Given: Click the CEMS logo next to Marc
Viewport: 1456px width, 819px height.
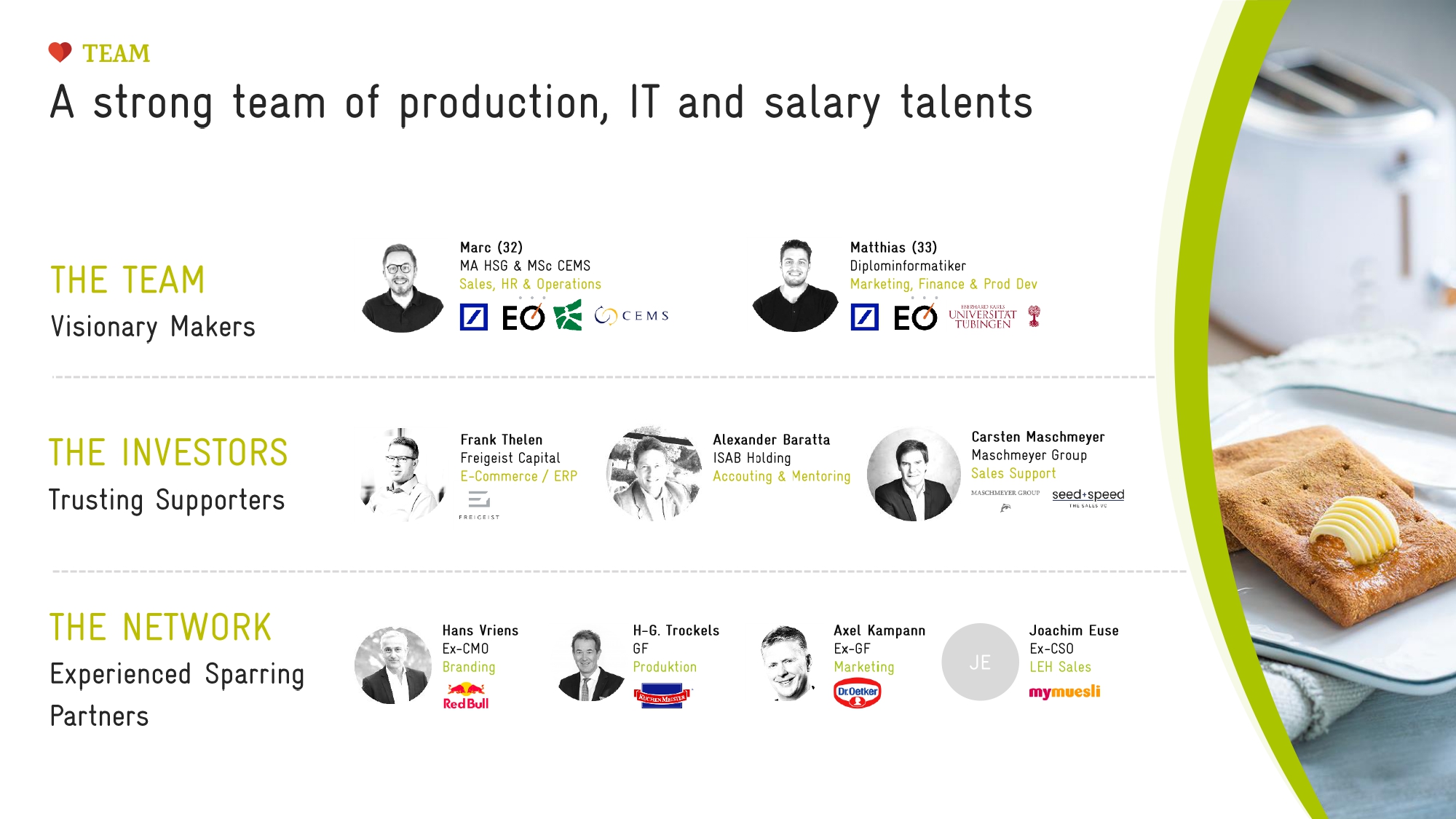Looking at the screenshot, I should point(632,316).
